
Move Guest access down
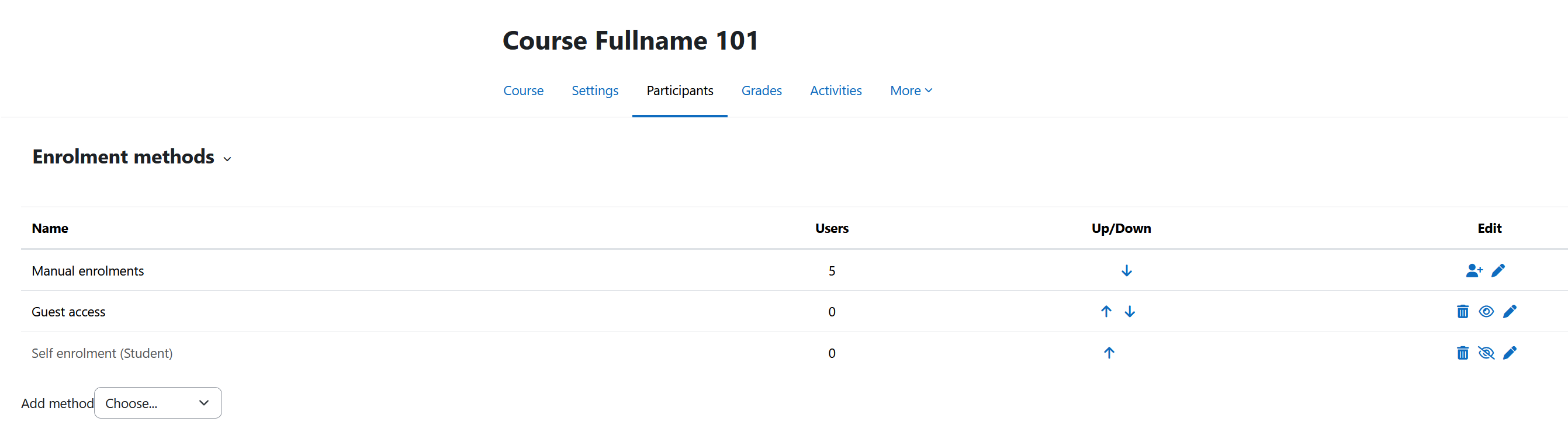(x=1130, y=312)
